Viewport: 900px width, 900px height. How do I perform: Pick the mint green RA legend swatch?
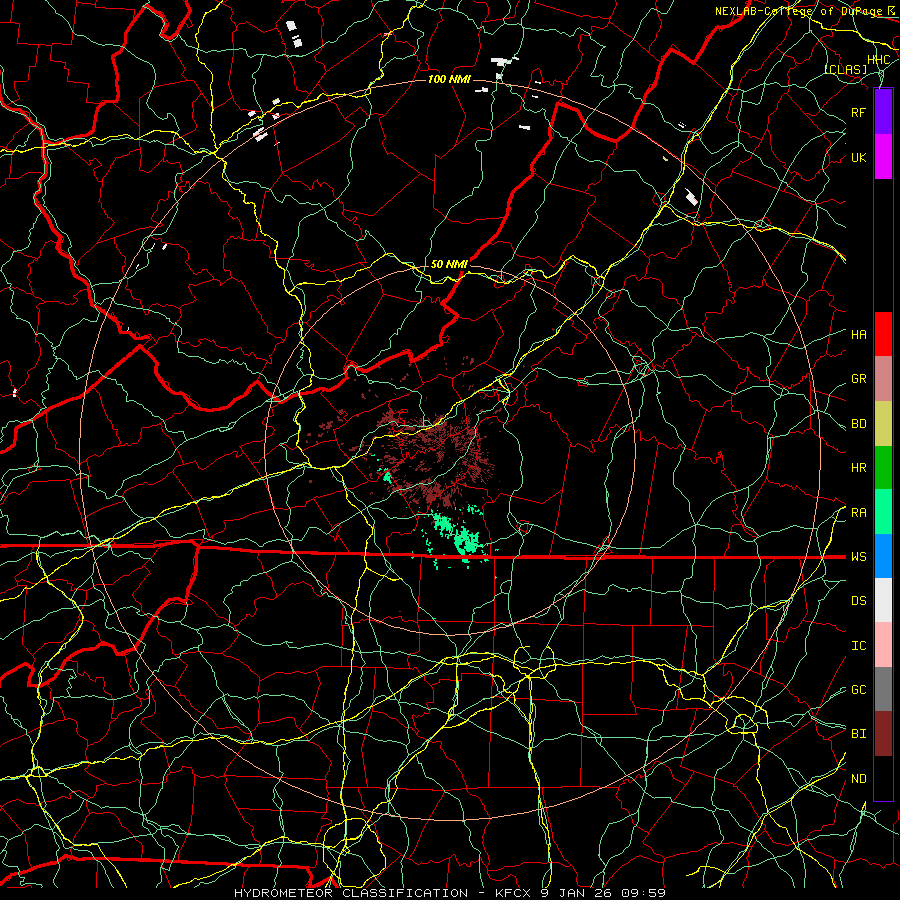(x=883, y=512)
